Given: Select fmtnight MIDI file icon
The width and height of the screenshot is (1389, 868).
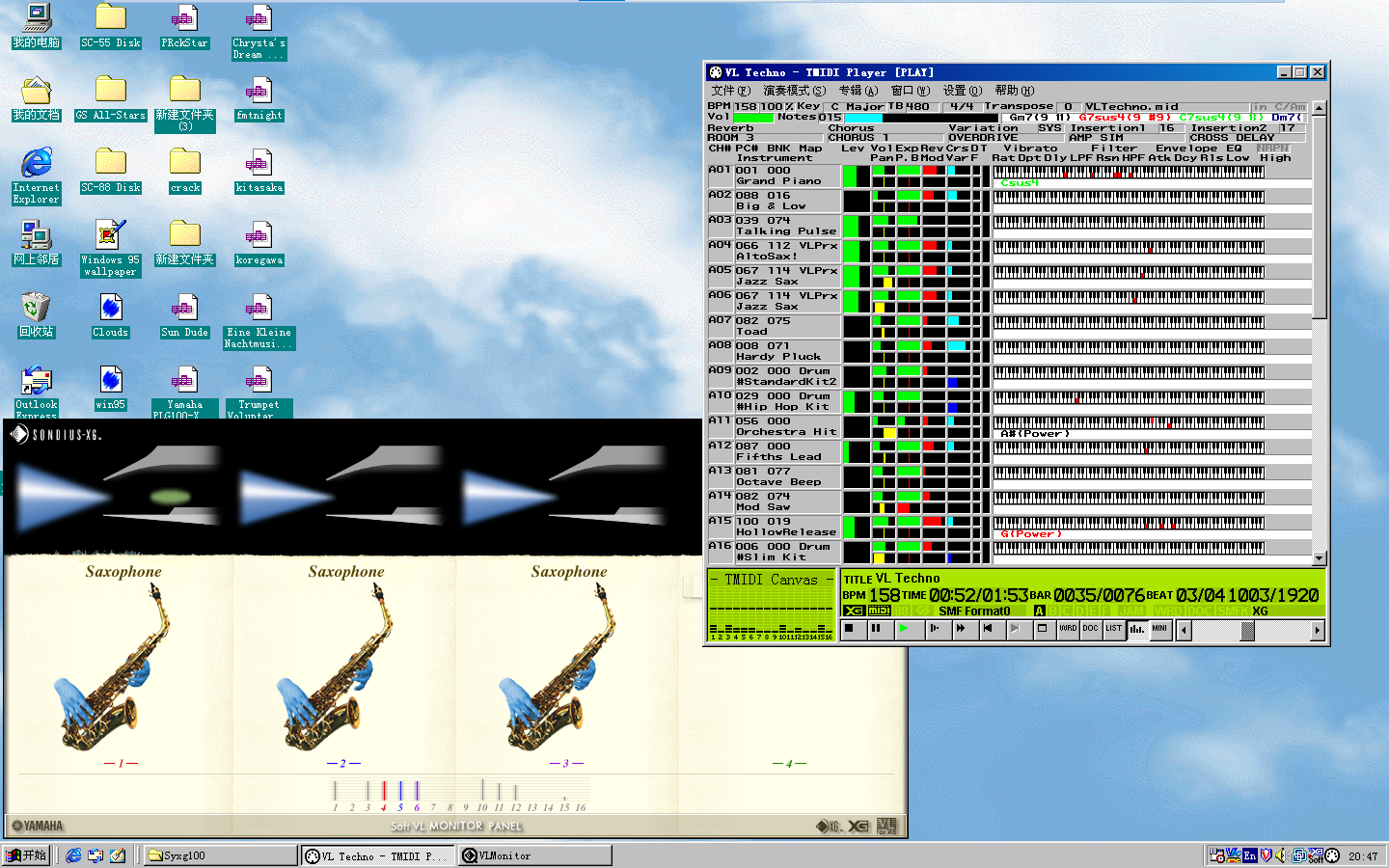Looking at the screenshot, I should tap(259, 98).
